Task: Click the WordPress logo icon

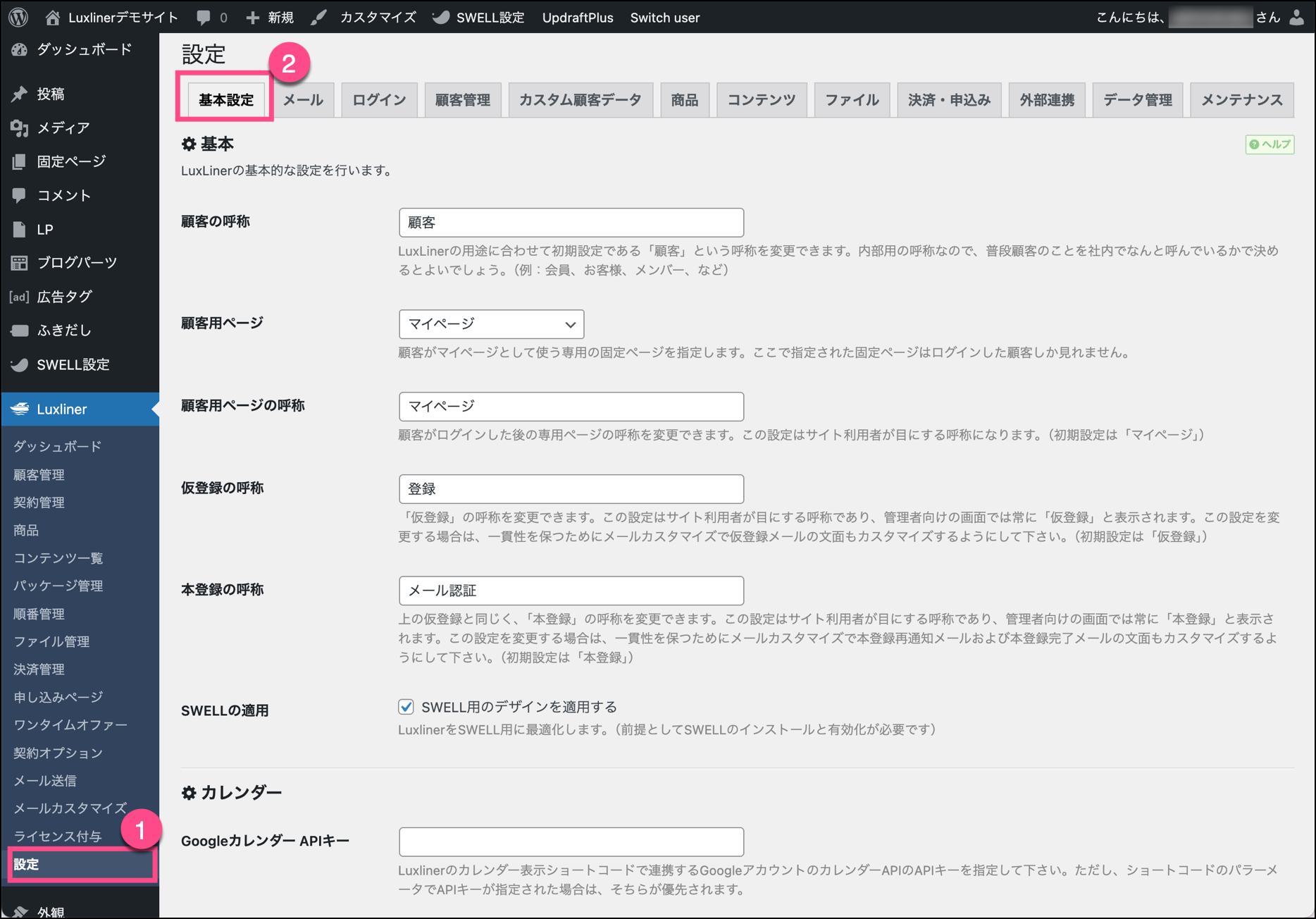Action: point(18,17)
